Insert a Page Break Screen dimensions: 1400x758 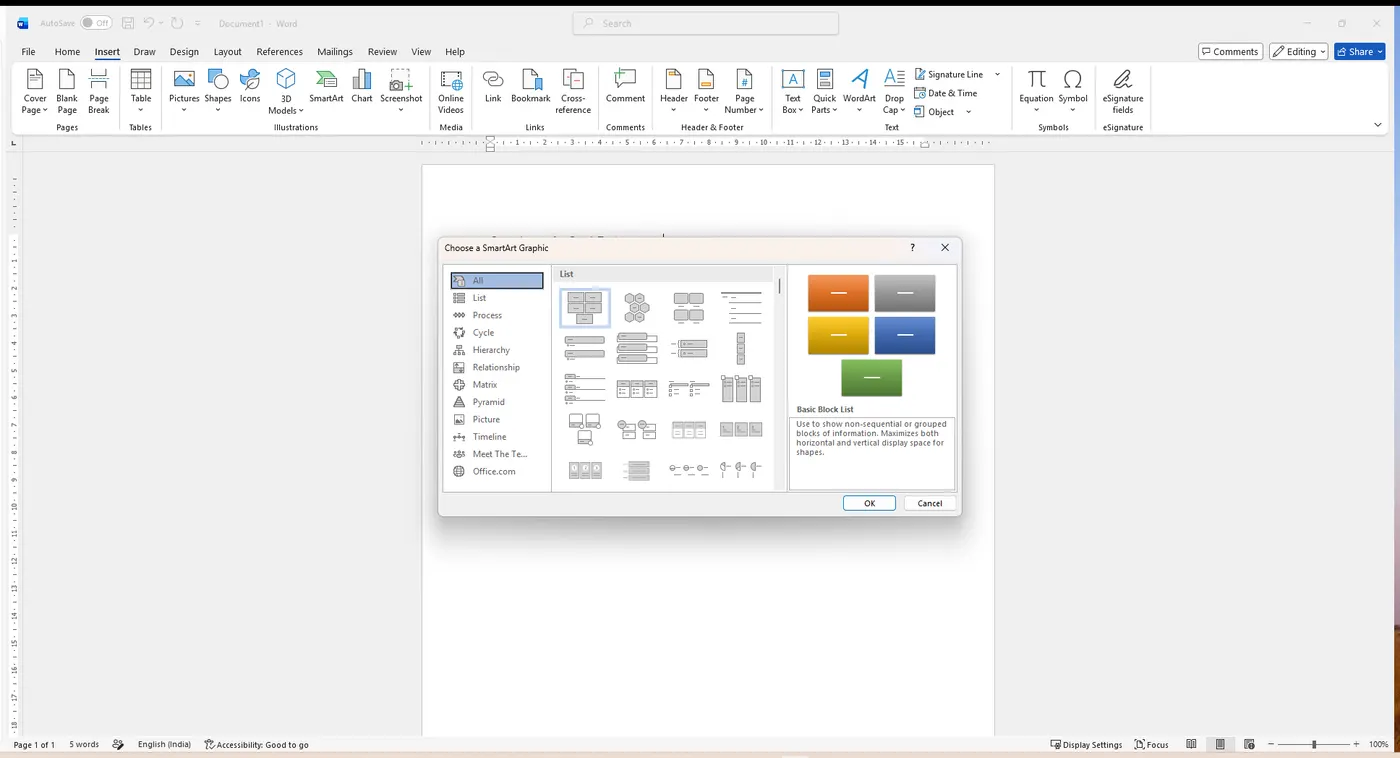pyautogui.click(x=99, y=91)
